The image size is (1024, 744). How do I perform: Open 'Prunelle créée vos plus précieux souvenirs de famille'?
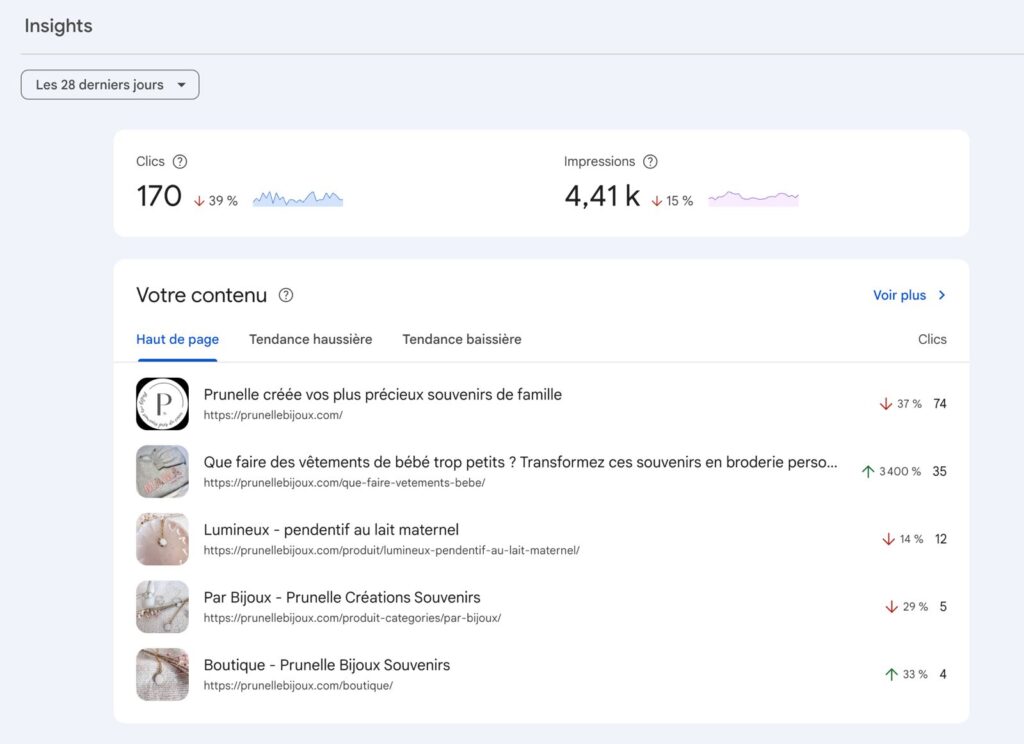point(383,395)
